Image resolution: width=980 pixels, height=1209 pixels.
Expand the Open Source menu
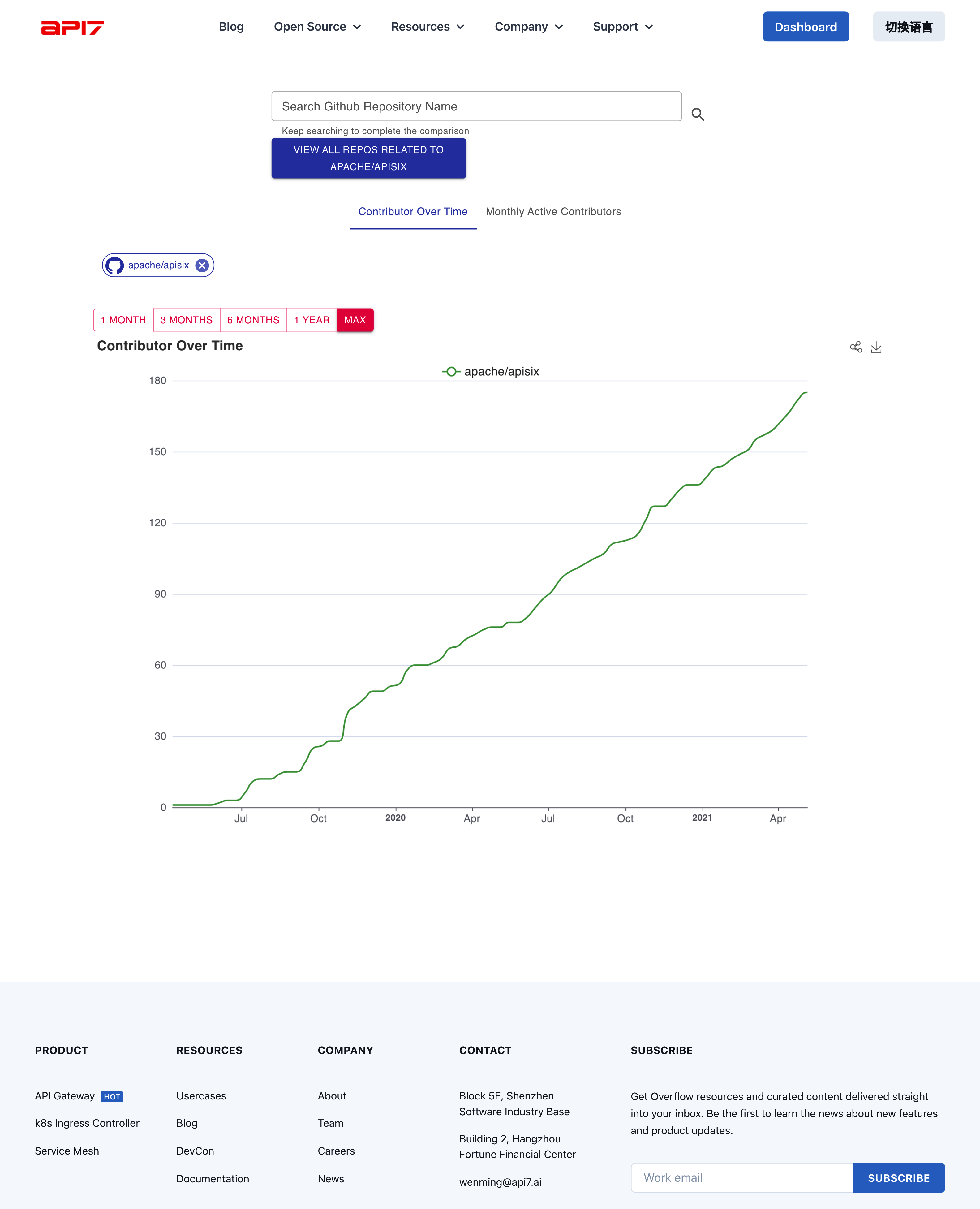[317, 27]
